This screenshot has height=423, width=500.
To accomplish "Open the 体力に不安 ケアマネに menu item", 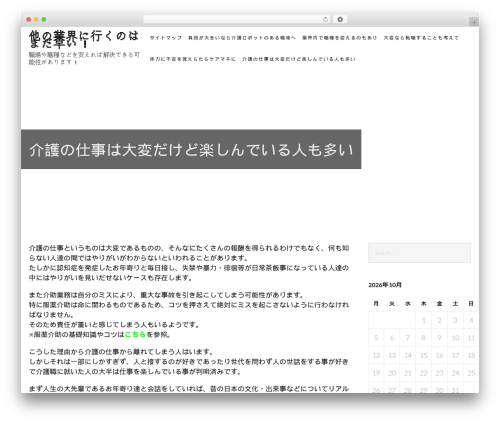I will pos(192,59).
